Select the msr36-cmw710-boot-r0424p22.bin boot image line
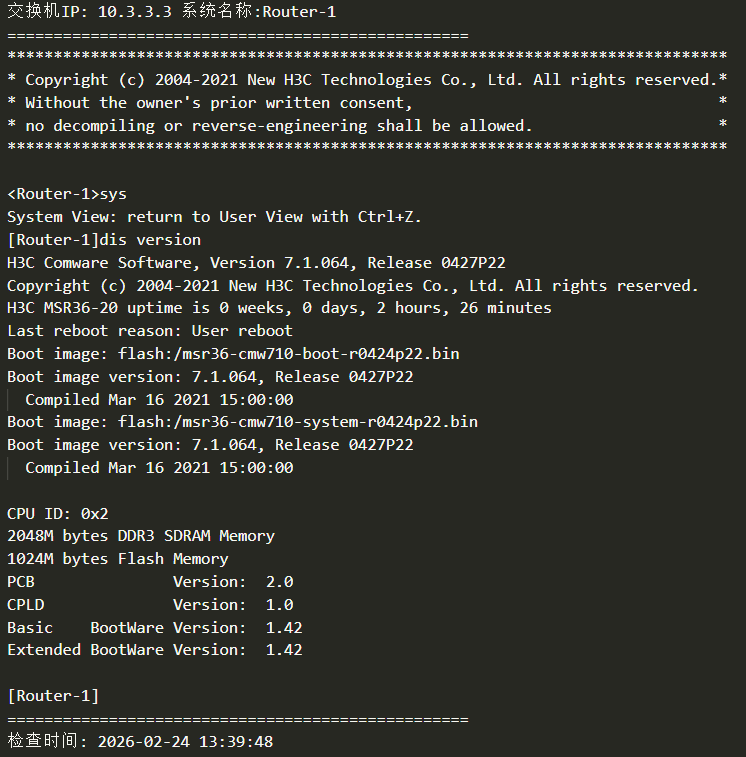Viewport: 746px width, 757px height. 233,354
